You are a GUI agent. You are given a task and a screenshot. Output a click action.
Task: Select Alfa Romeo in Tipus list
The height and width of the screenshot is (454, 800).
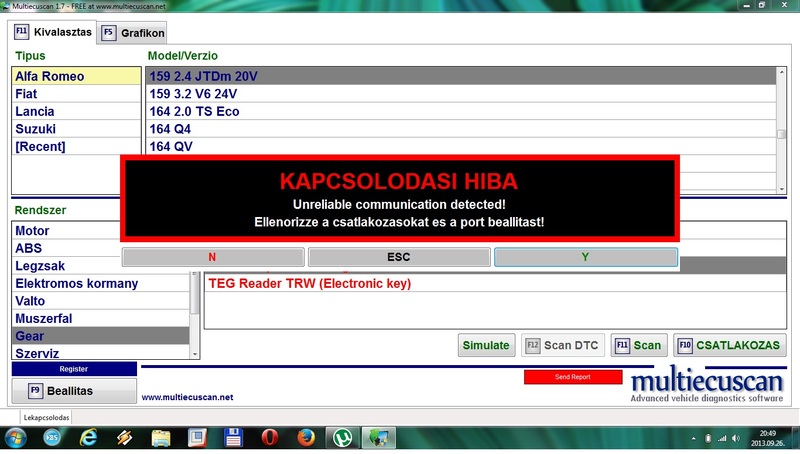[77, 76]
